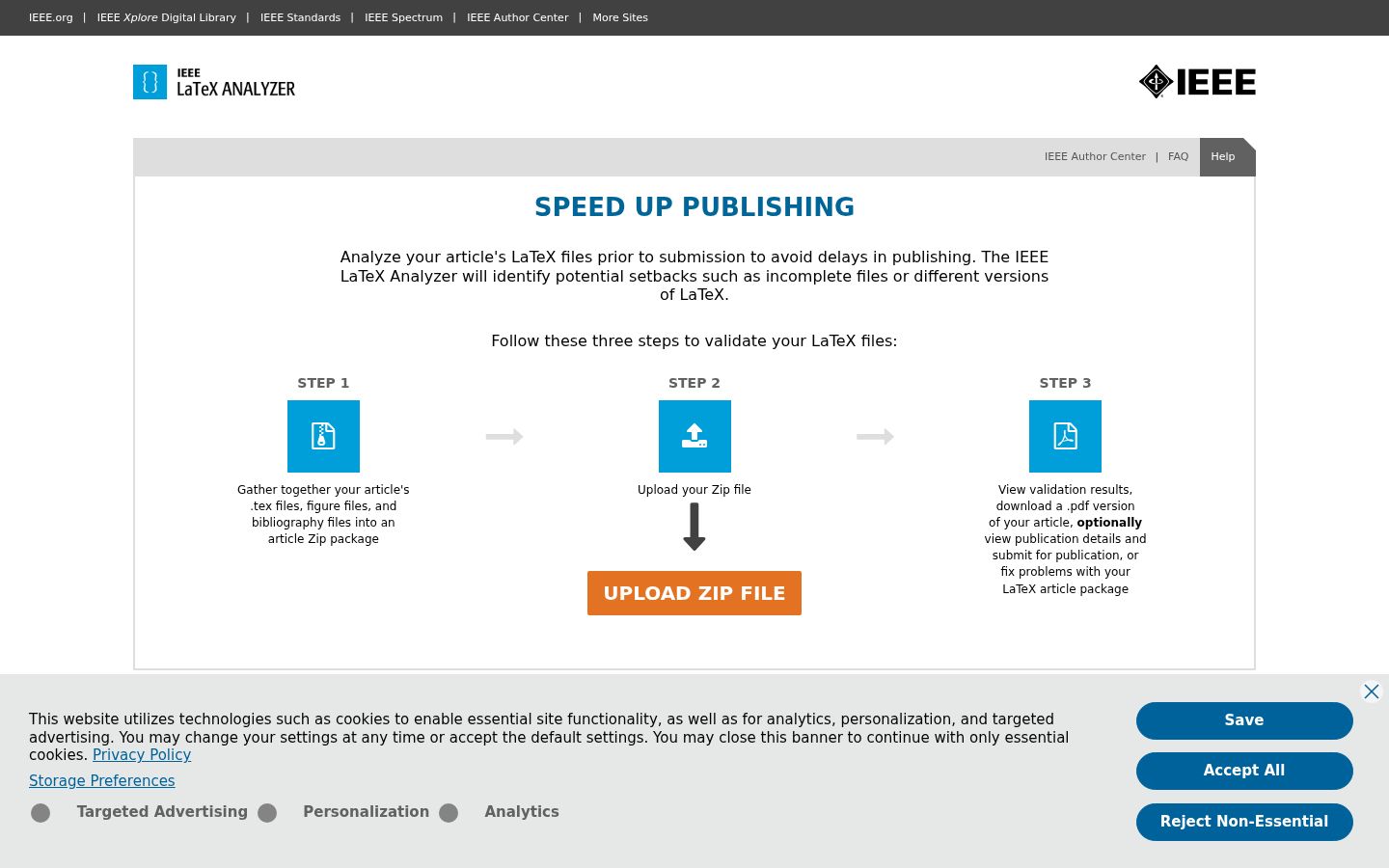Click the 'Upload your Zip file' text
This screenshot has height=868, width=1389.
(x=694, y=490)
